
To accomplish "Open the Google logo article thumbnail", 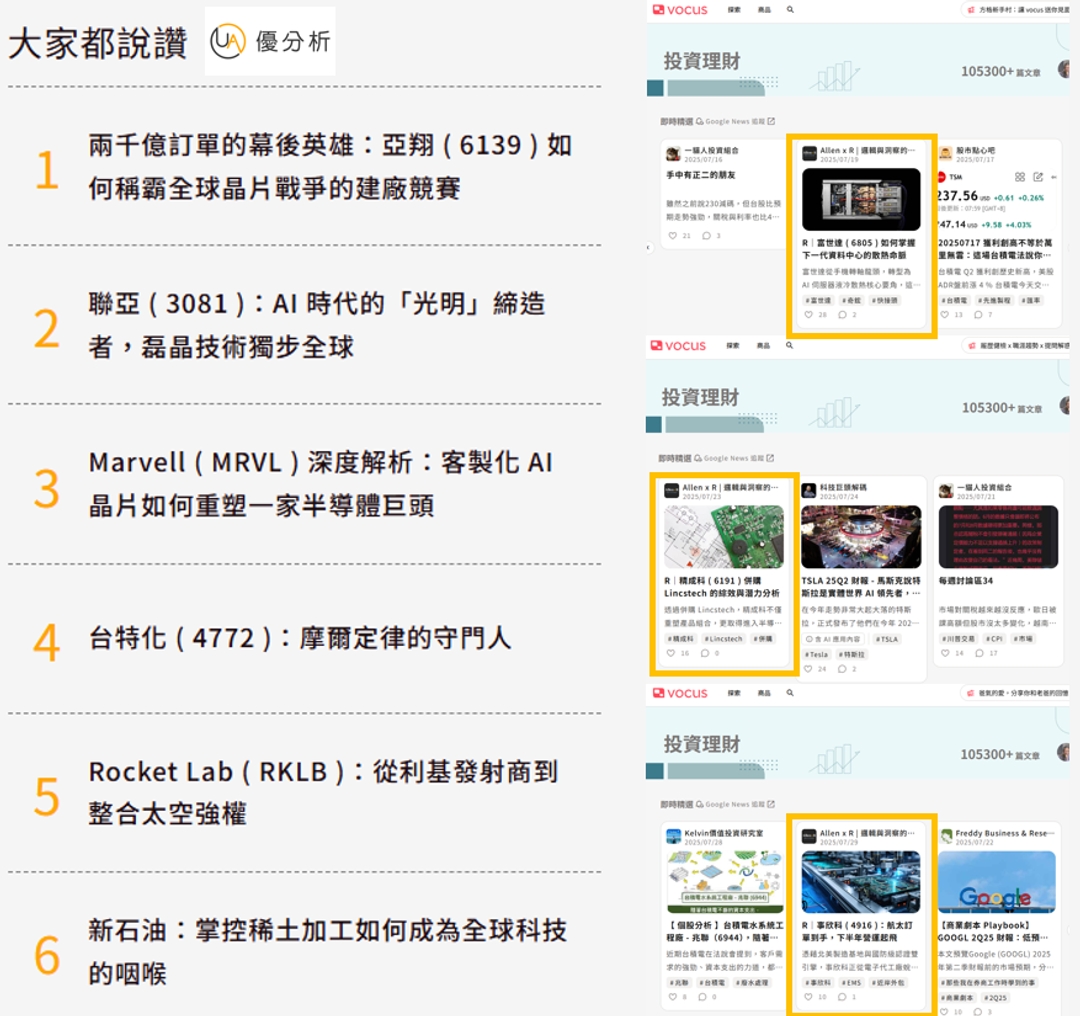I will pos(996,881).
